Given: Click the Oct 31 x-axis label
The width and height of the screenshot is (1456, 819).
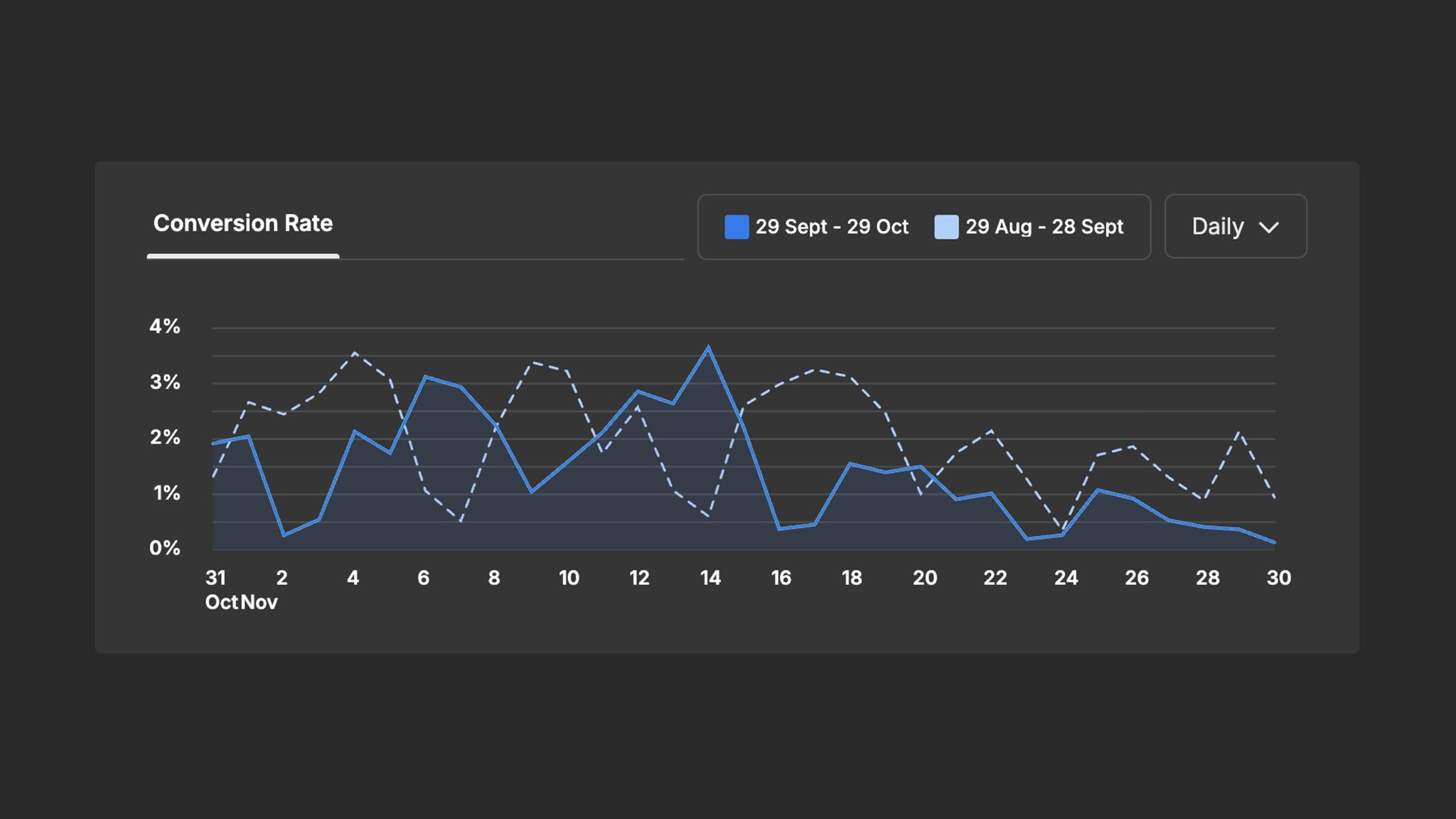Looking at the screenshot, I should pyautogui.click(x=215, y=577).
